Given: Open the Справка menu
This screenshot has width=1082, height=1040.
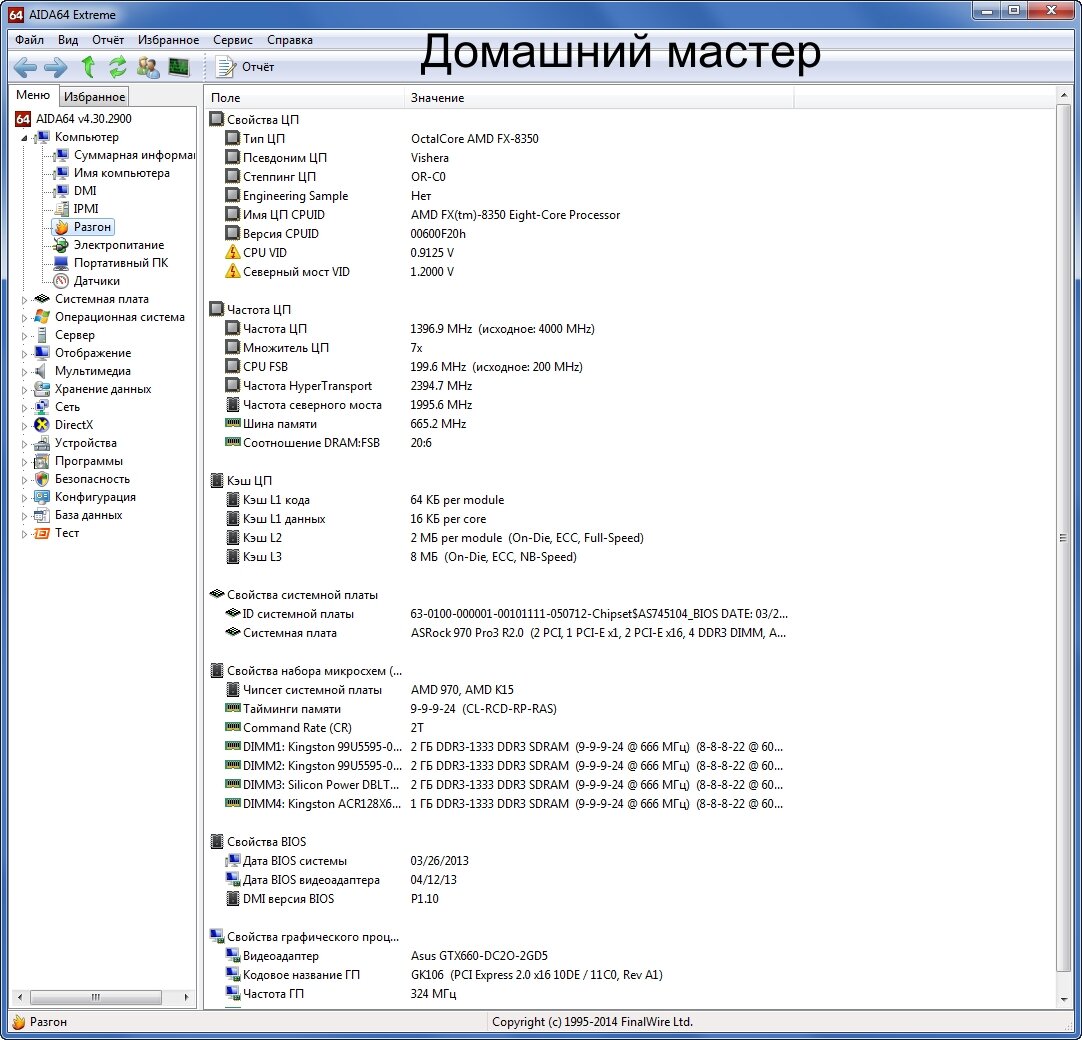Looking at the screenshot, I should coord(290,40).
